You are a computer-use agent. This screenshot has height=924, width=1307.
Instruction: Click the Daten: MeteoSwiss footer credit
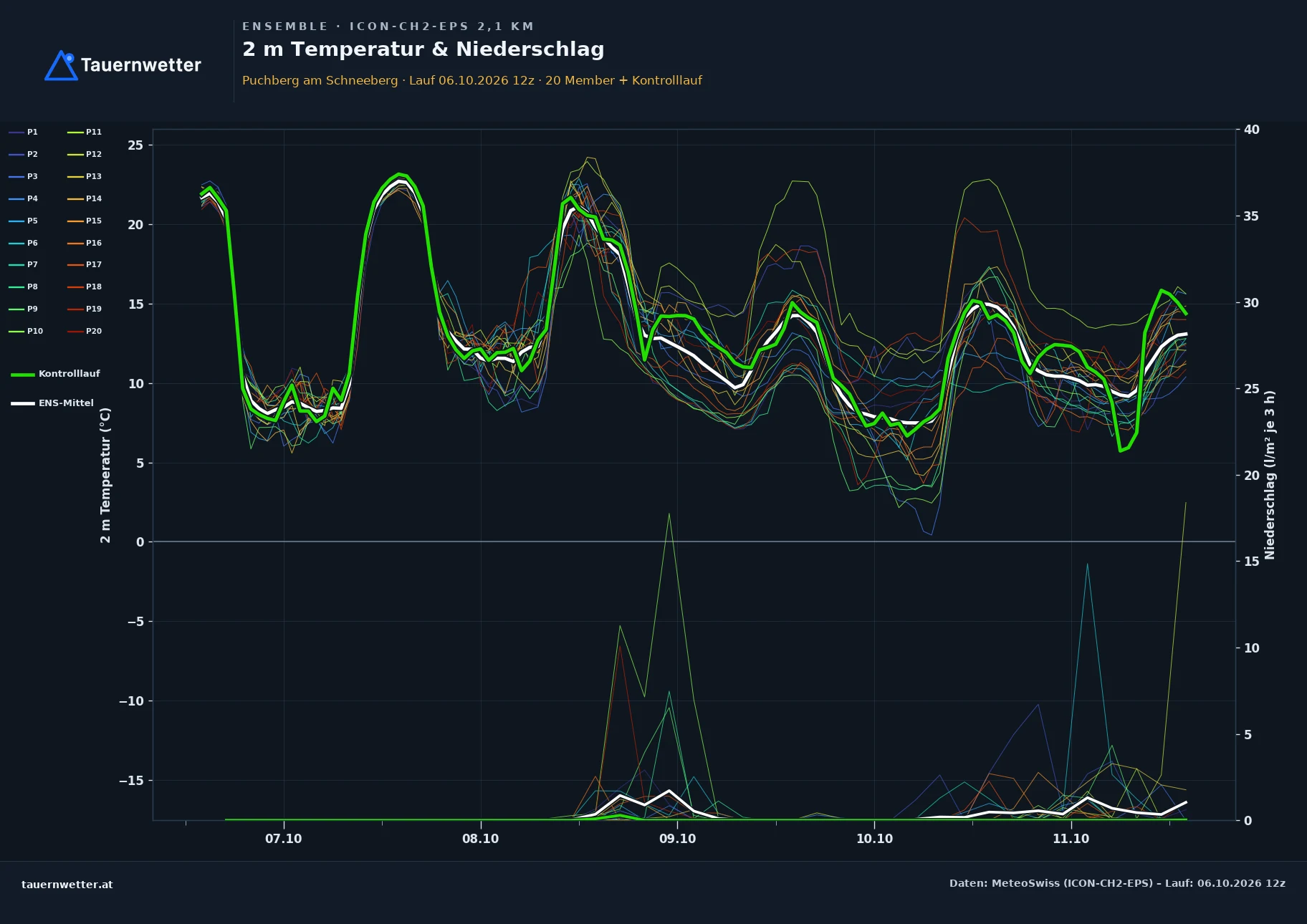[1117, 883]
